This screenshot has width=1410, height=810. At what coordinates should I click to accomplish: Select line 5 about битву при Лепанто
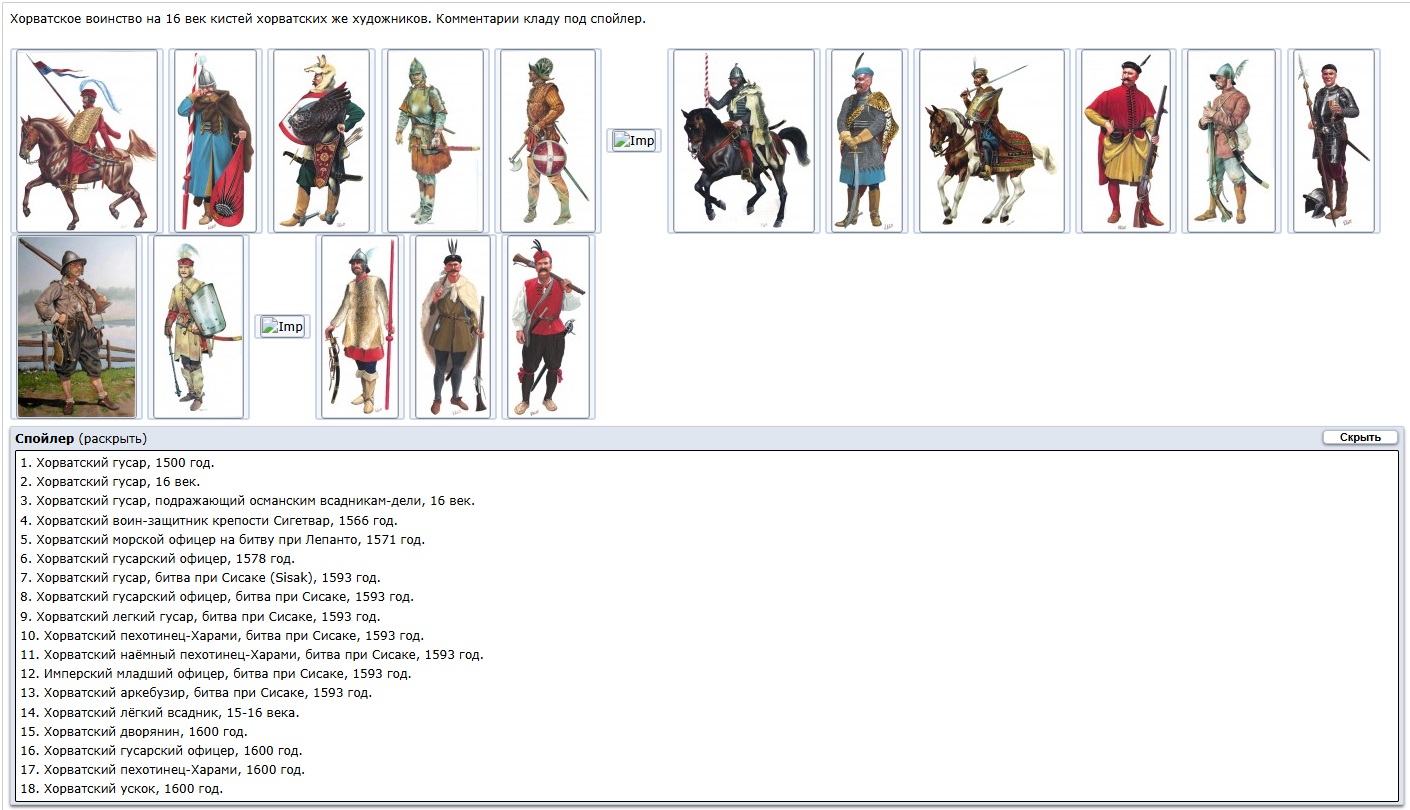223,539
